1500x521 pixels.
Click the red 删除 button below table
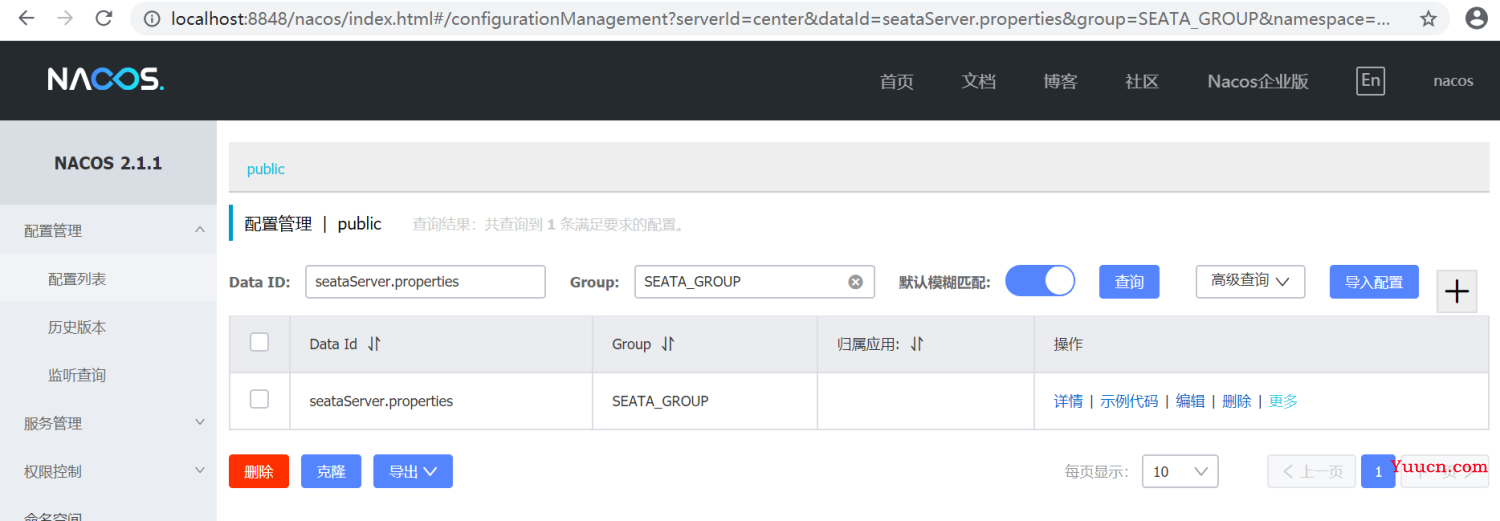[x=259, y=471]
